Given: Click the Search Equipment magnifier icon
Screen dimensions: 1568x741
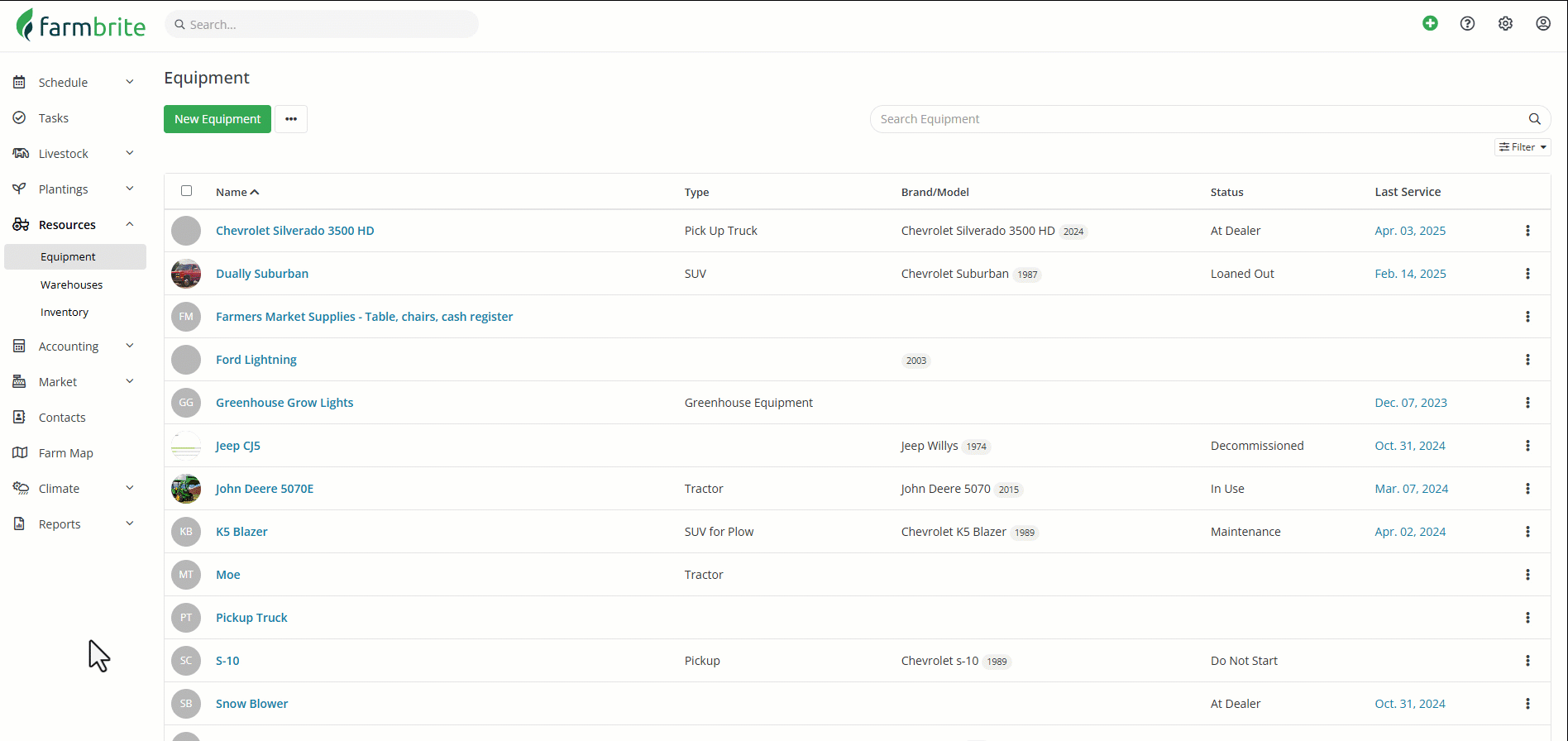Looking at the screenshot, I should point(1534,119).
